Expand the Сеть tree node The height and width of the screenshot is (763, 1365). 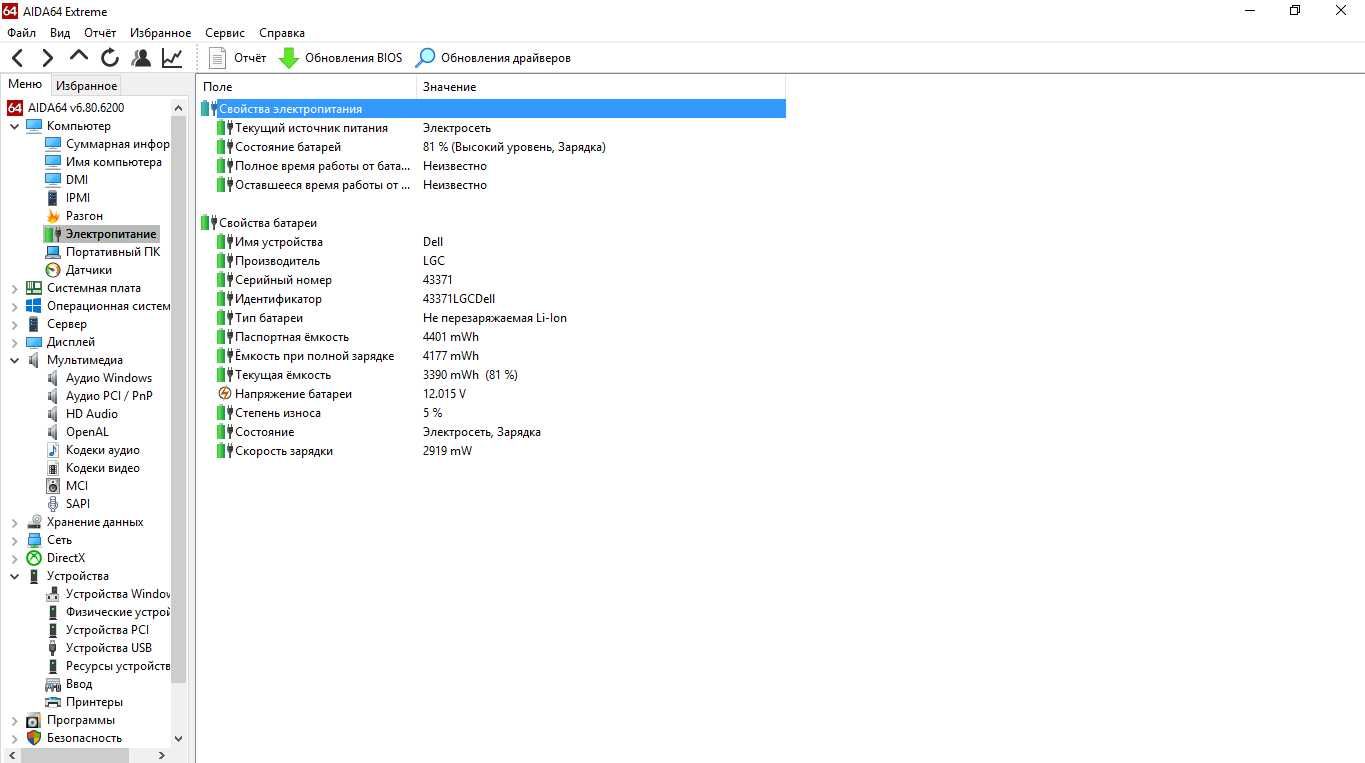[15, 540]
